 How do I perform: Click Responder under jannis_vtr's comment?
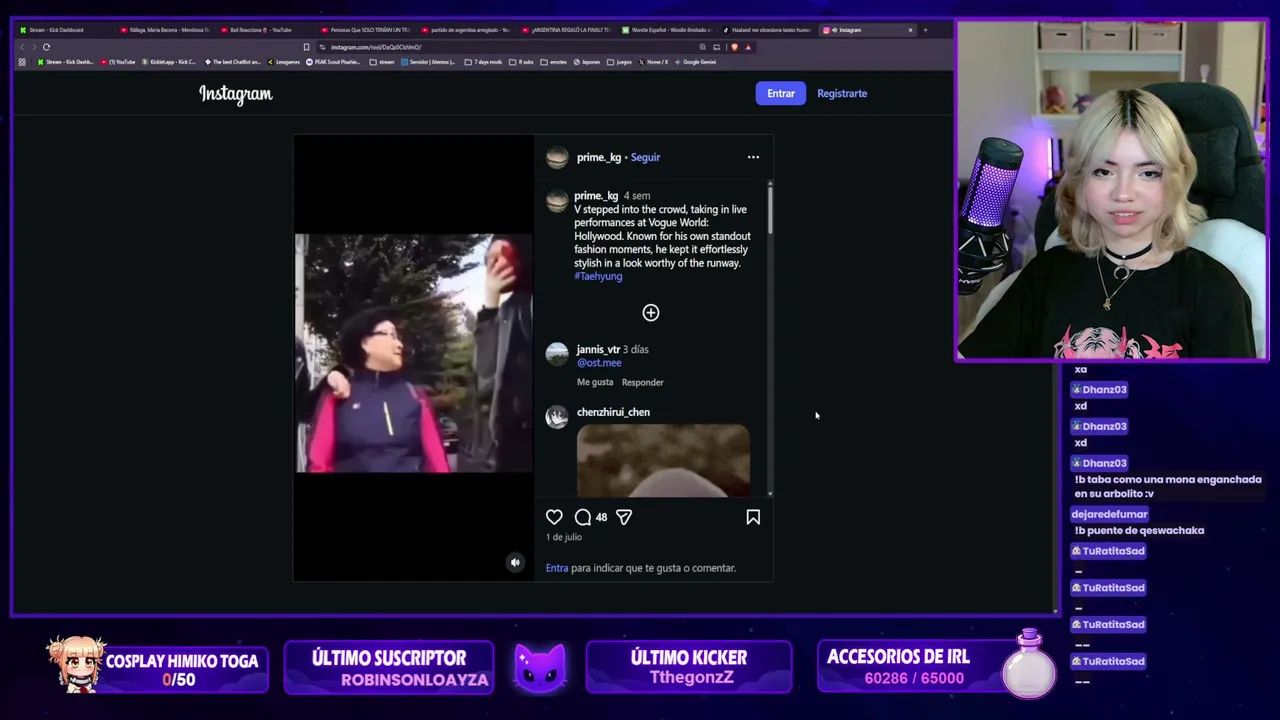pyautogui.click(x=643, y=382)
